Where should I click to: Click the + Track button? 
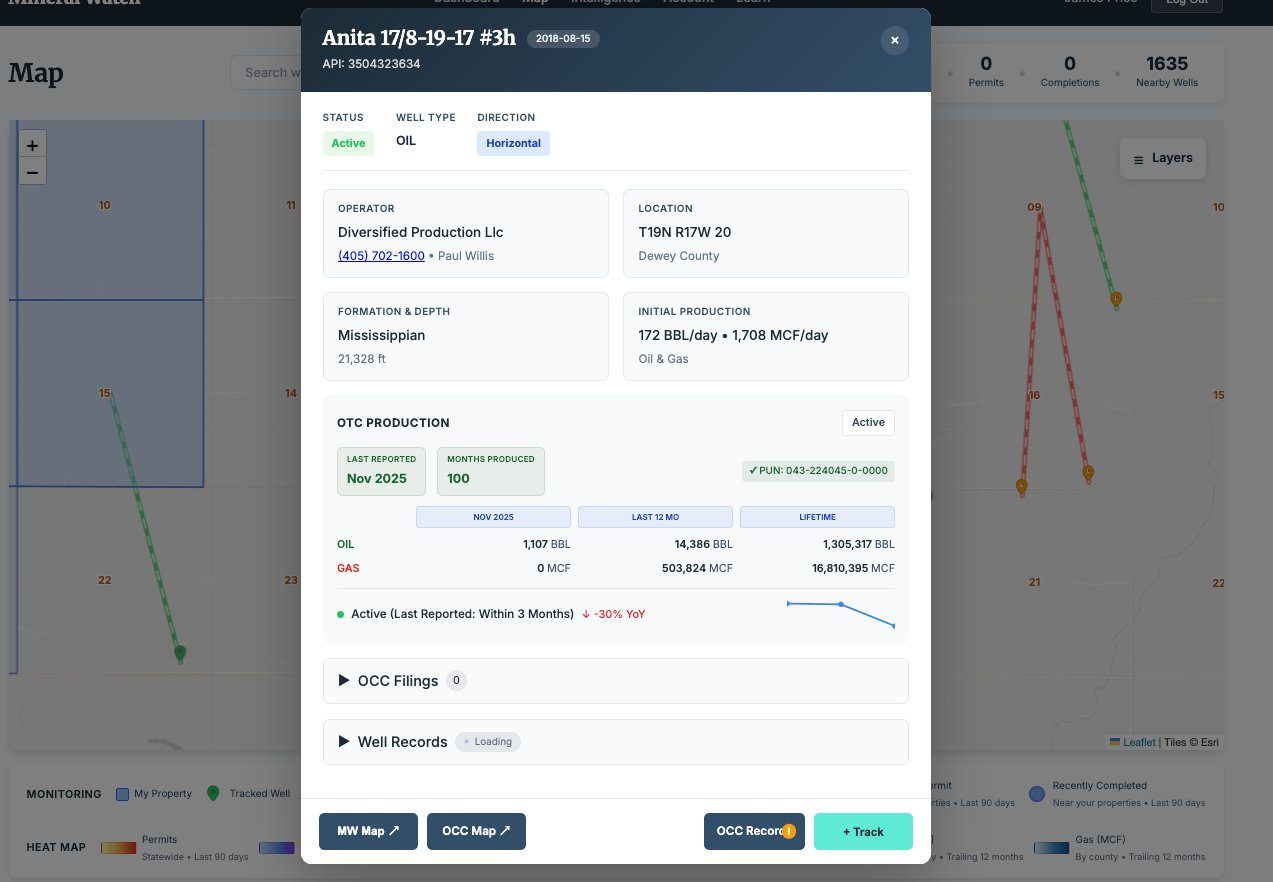[862, 832]
